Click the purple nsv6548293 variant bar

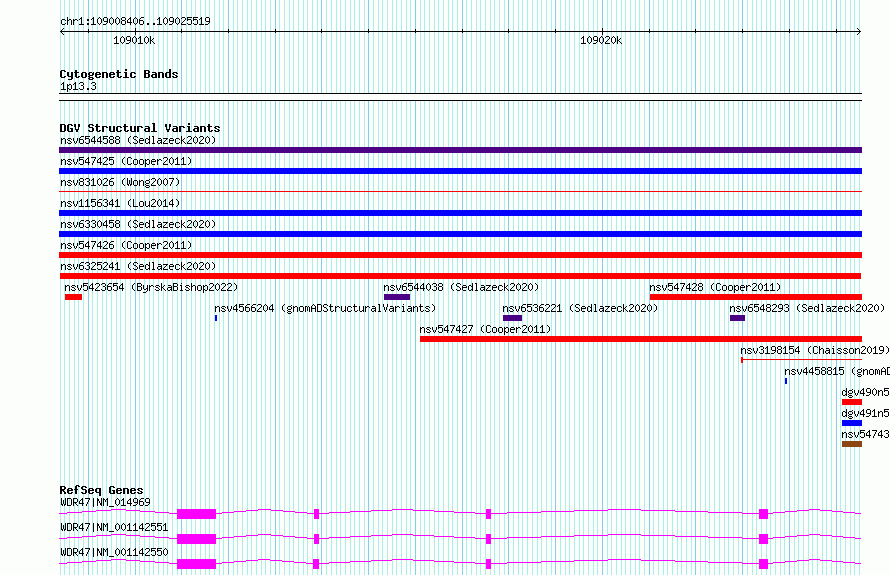coord(737,318)
